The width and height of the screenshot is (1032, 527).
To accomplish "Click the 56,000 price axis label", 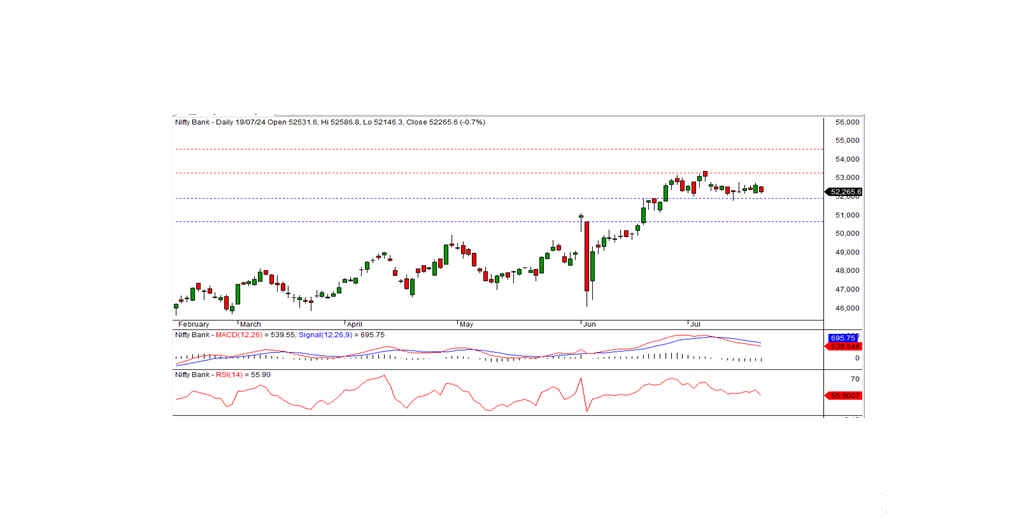I will point(846,122).
